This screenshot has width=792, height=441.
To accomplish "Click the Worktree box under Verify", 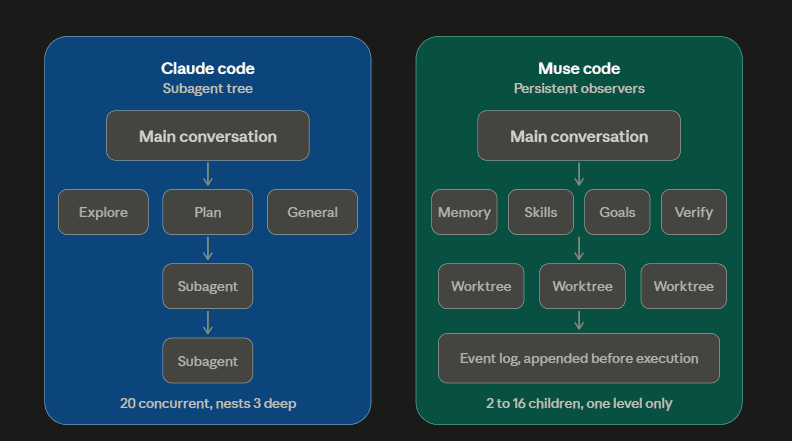I will click(684, 286).
